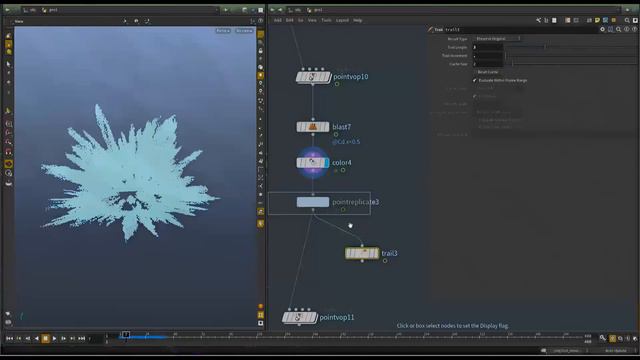The height and width of the screenshot is (360, 640).
Task: Select the pointvop10 node
Action: click(x=313, y=77)
